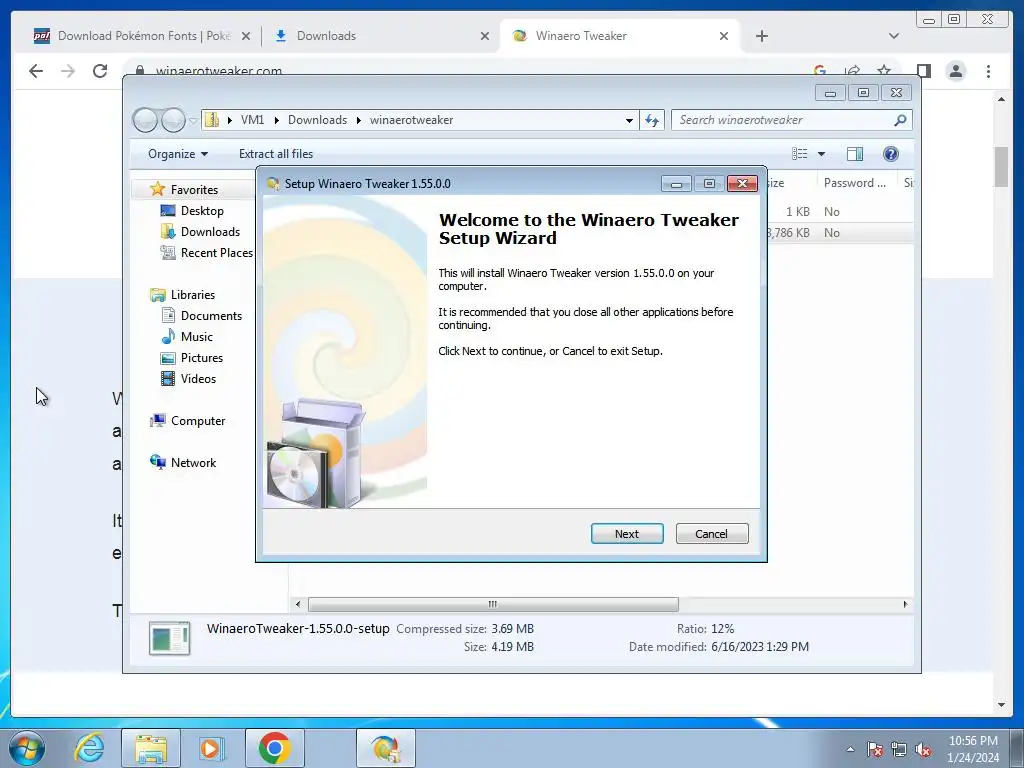Switch to Chrome from taskbar

[274, 748]
